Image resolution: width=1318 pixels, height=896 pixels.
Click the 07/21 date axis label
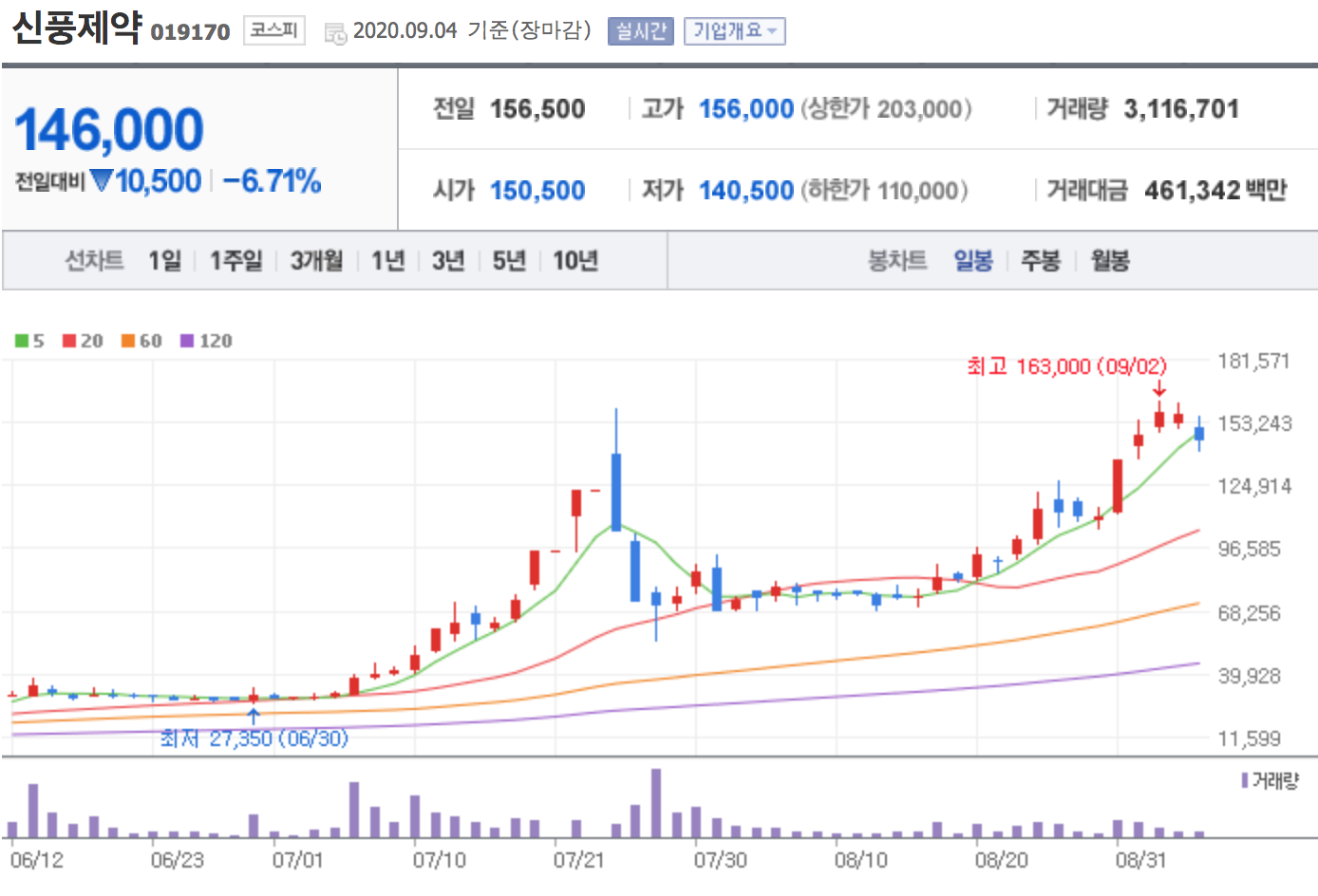pos(578,860)
